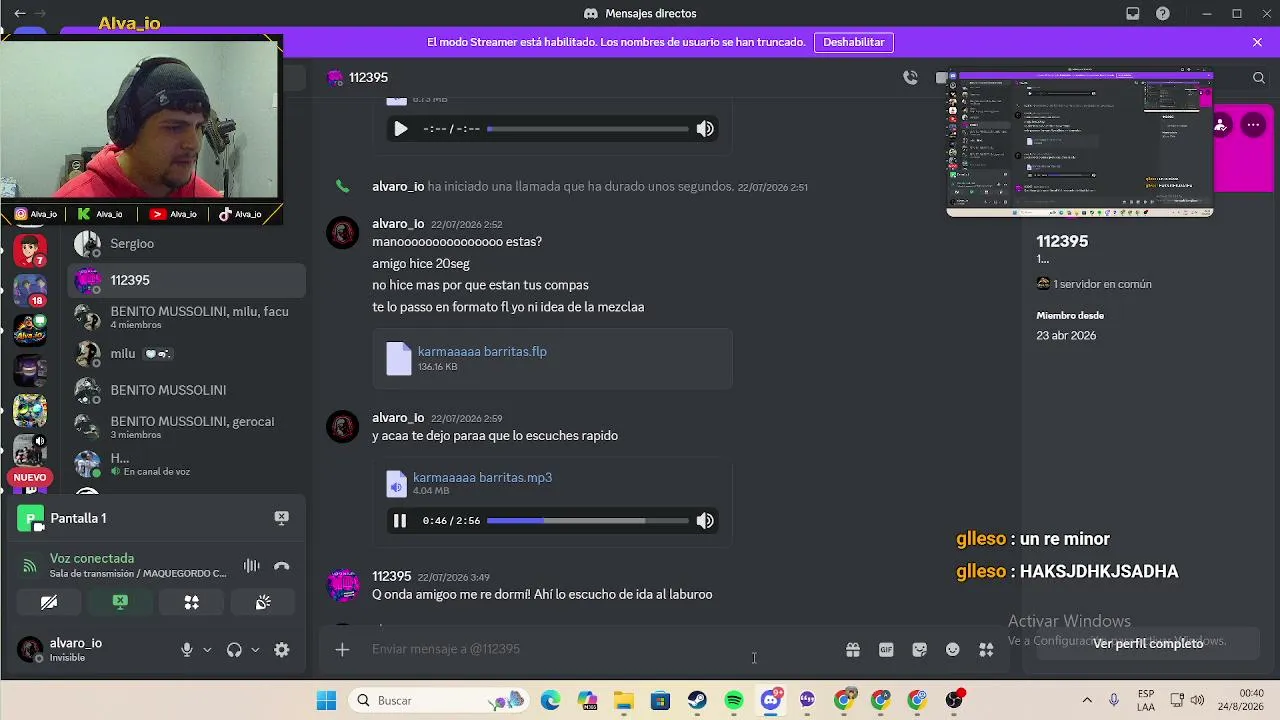1280x720 pixels.
Task: Open the more options button on profile
Action: coord(1253,125)
